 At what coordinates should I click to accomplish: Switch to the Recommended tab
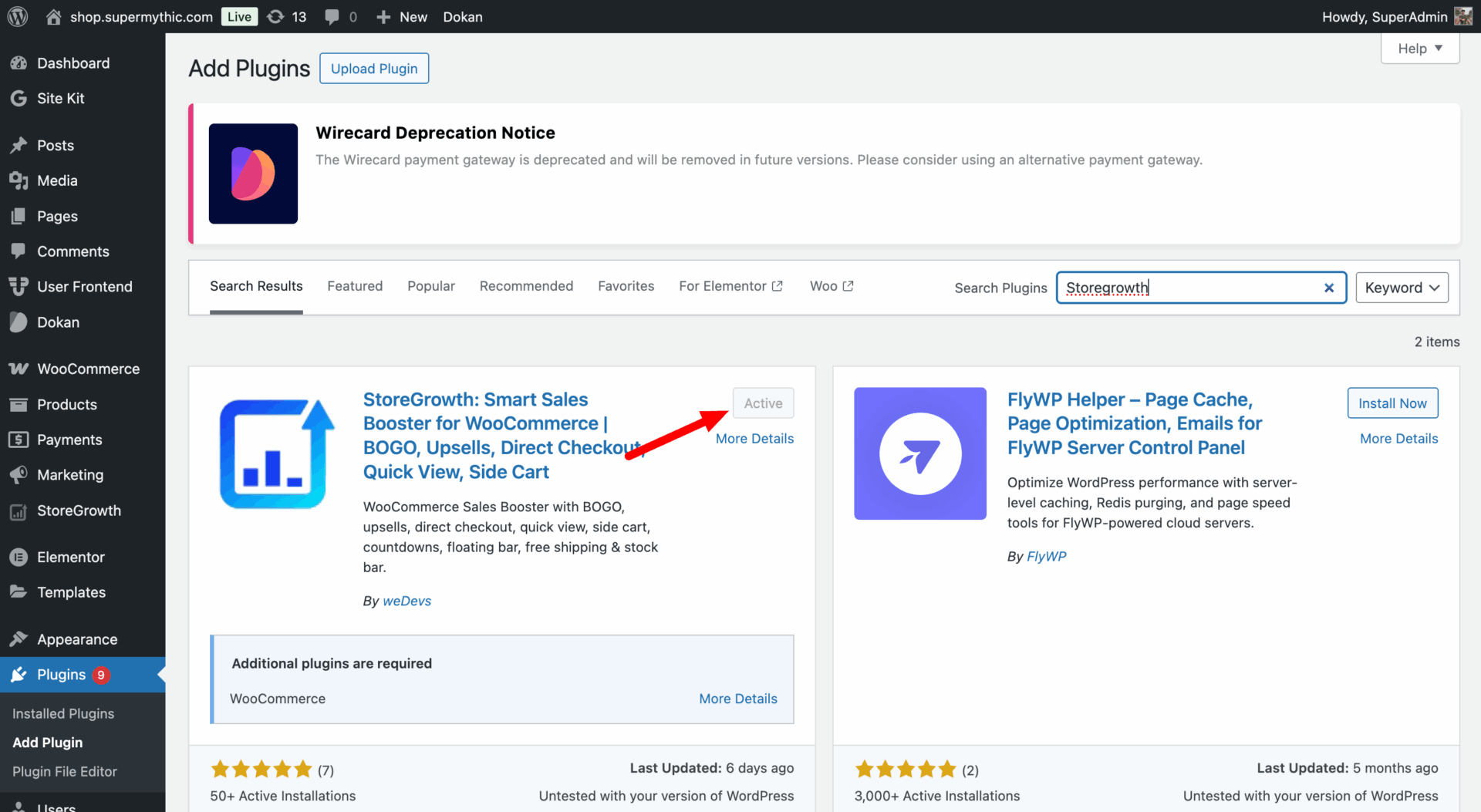tap(526, 286)
